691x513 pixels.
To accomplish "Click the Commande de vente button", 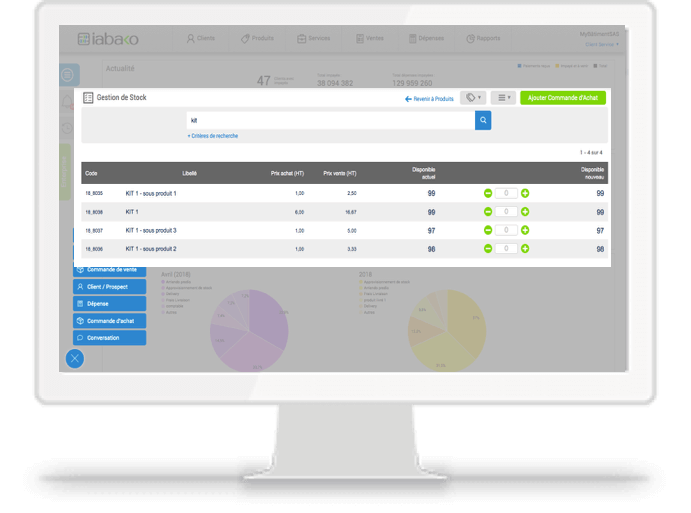I will point(109,270).
